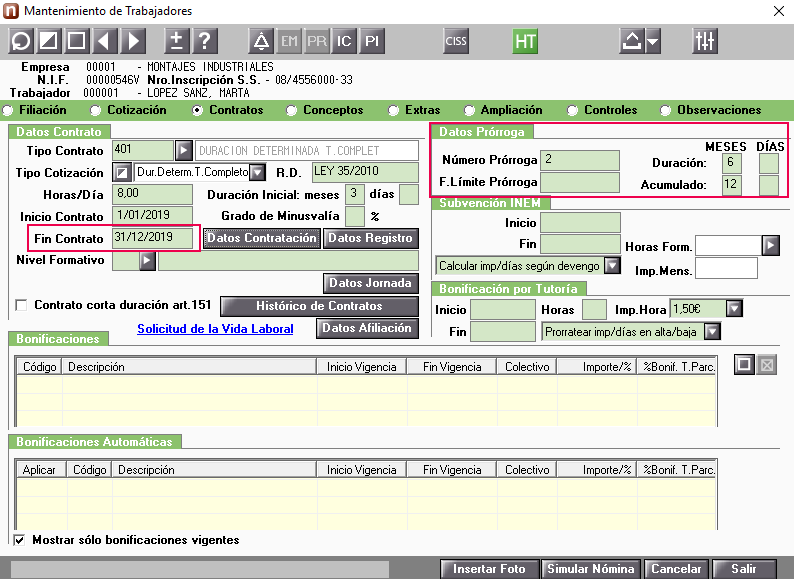
Task: Click the Duración meses field showing 6
Action: point(732,163)
